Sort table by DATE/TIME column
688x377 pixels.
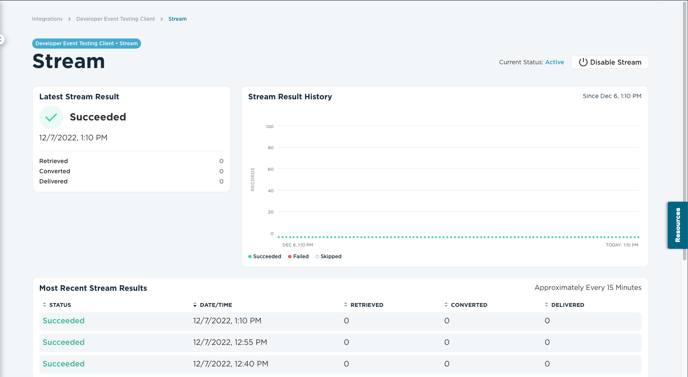point(212,305)
